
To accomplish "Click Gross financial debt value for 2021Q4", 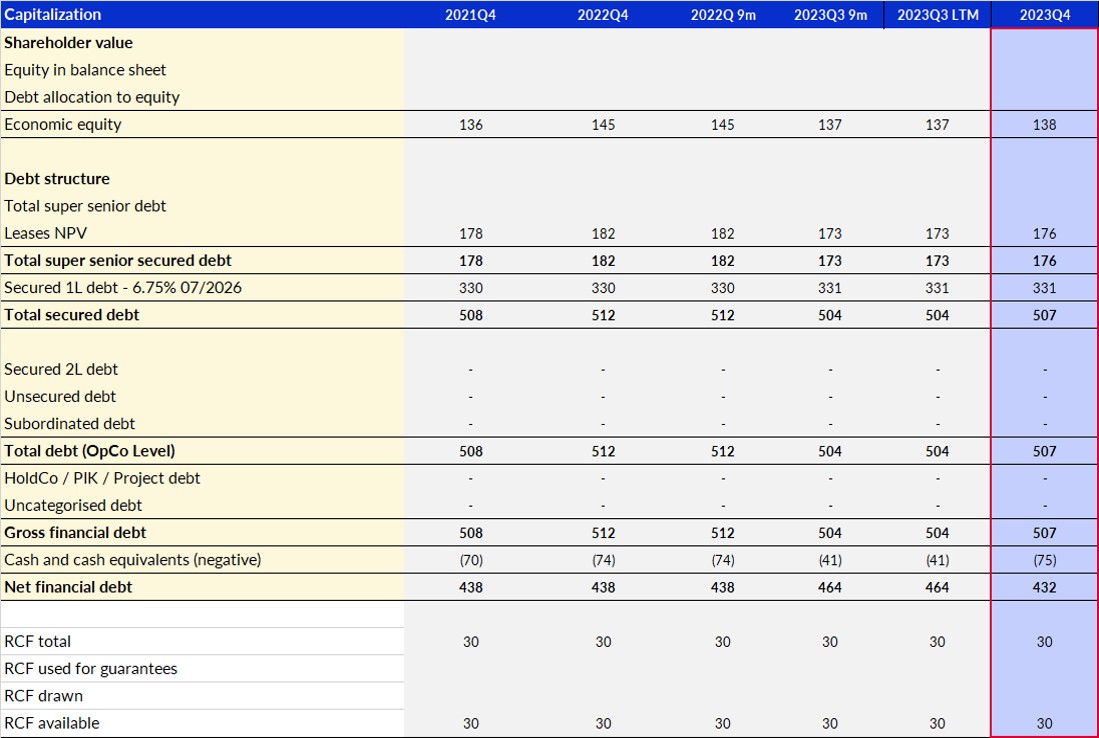I will tap(470, 533).
